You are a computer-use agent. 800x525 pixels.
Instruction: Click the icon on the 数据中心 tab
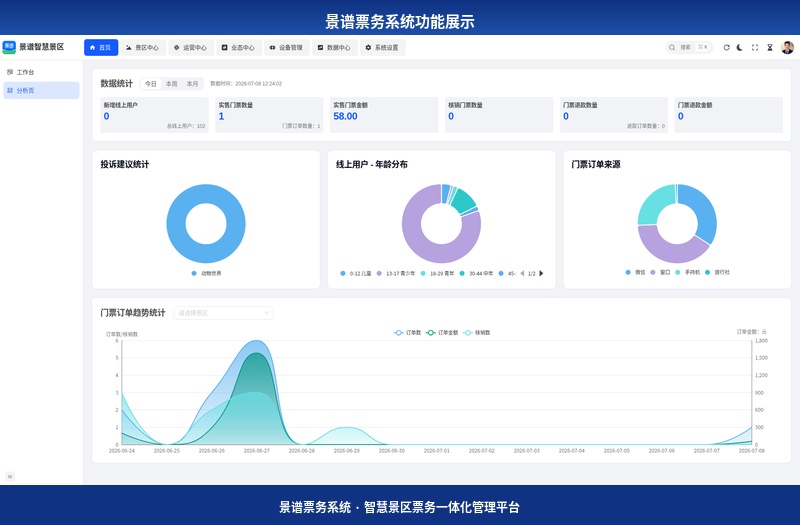320,47
